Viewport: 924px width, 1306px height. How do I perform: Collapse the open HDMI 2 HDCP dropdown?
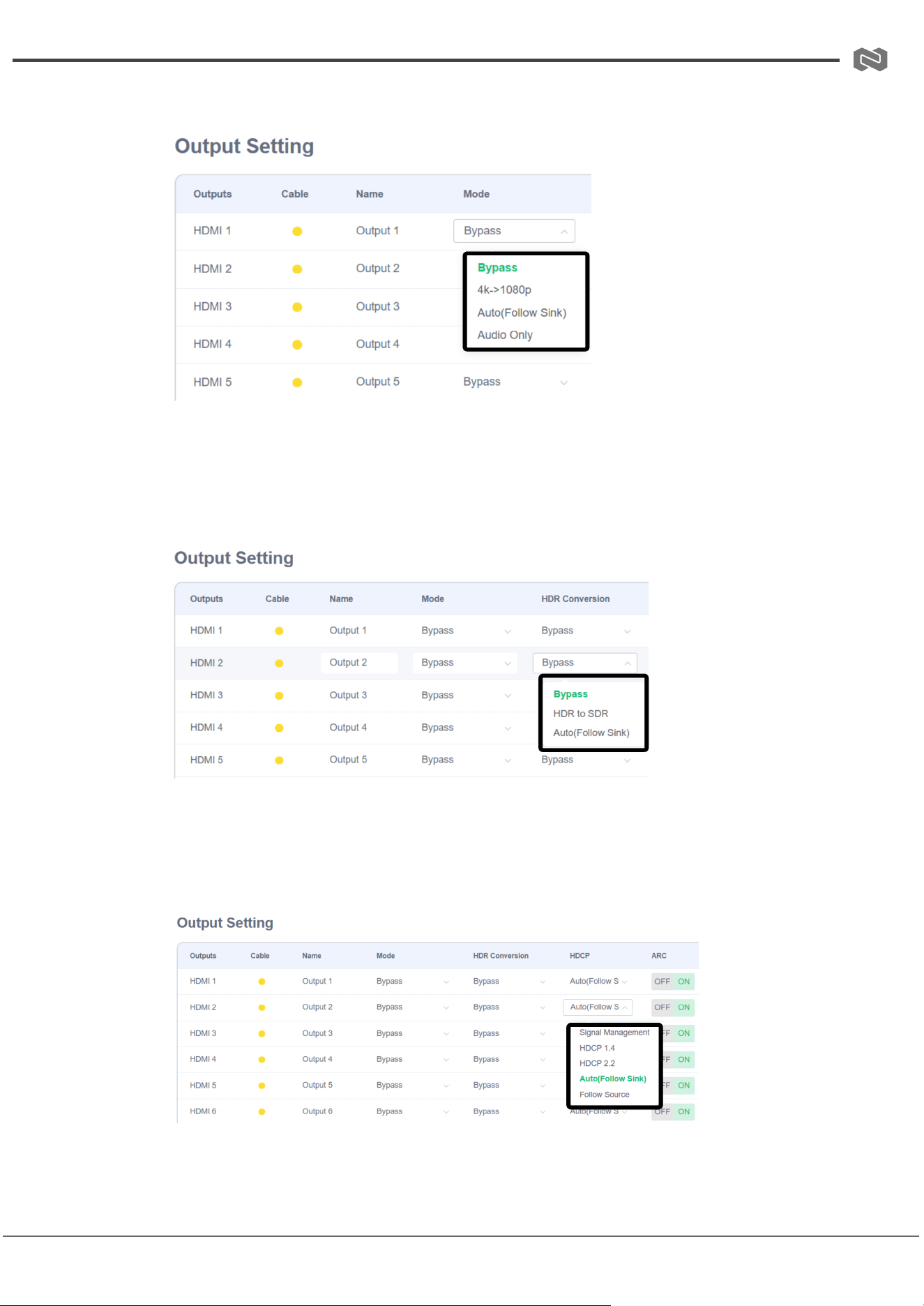[598, 1007]
